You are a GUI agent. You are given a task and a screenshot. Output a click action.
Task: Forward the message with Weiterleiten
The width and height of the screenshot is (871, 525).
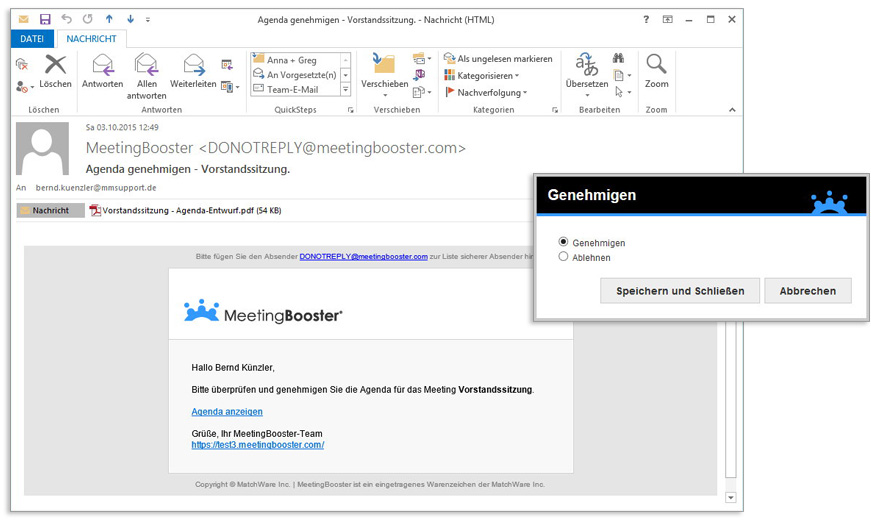[193, 71]
